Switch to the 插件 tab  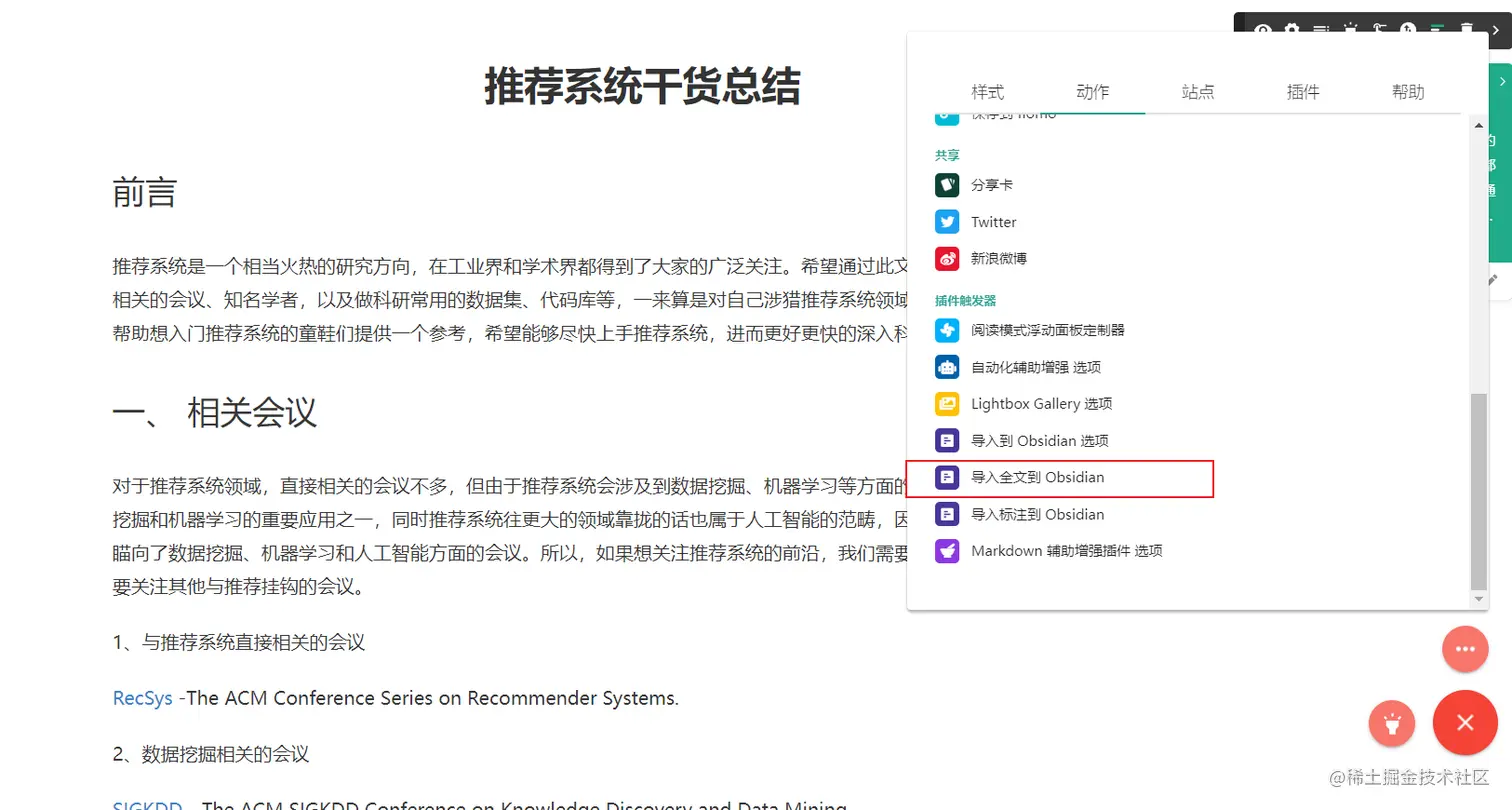point(1303,91)
